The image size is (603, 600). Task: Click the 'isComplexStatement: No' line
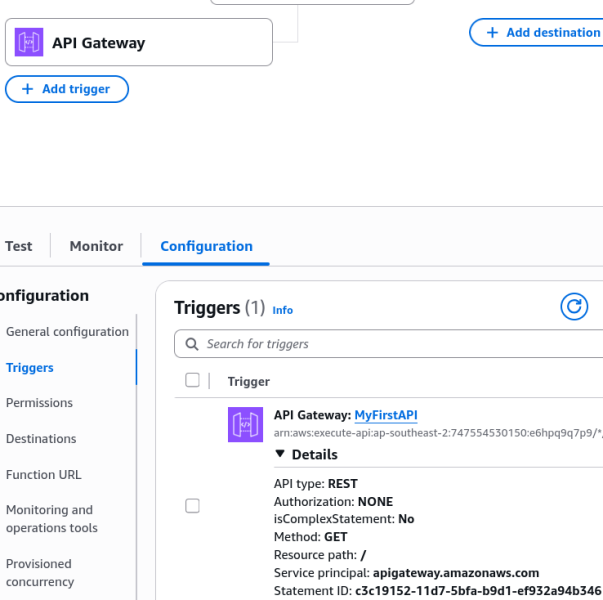tap(344, 519)
